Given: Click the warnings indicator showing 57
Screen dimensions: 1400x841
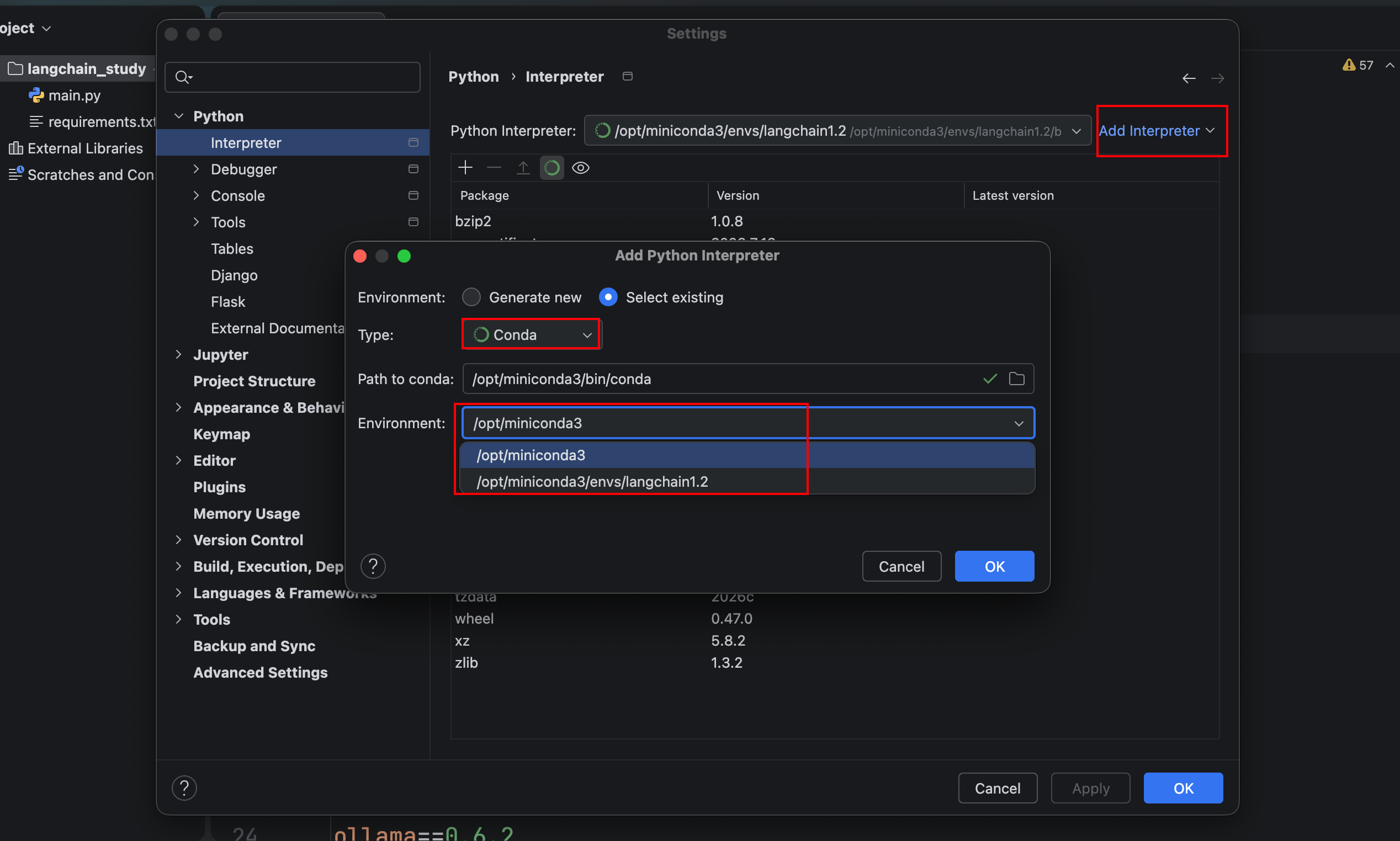Looking at the screenshot, I should click(x=1357, y=65).
